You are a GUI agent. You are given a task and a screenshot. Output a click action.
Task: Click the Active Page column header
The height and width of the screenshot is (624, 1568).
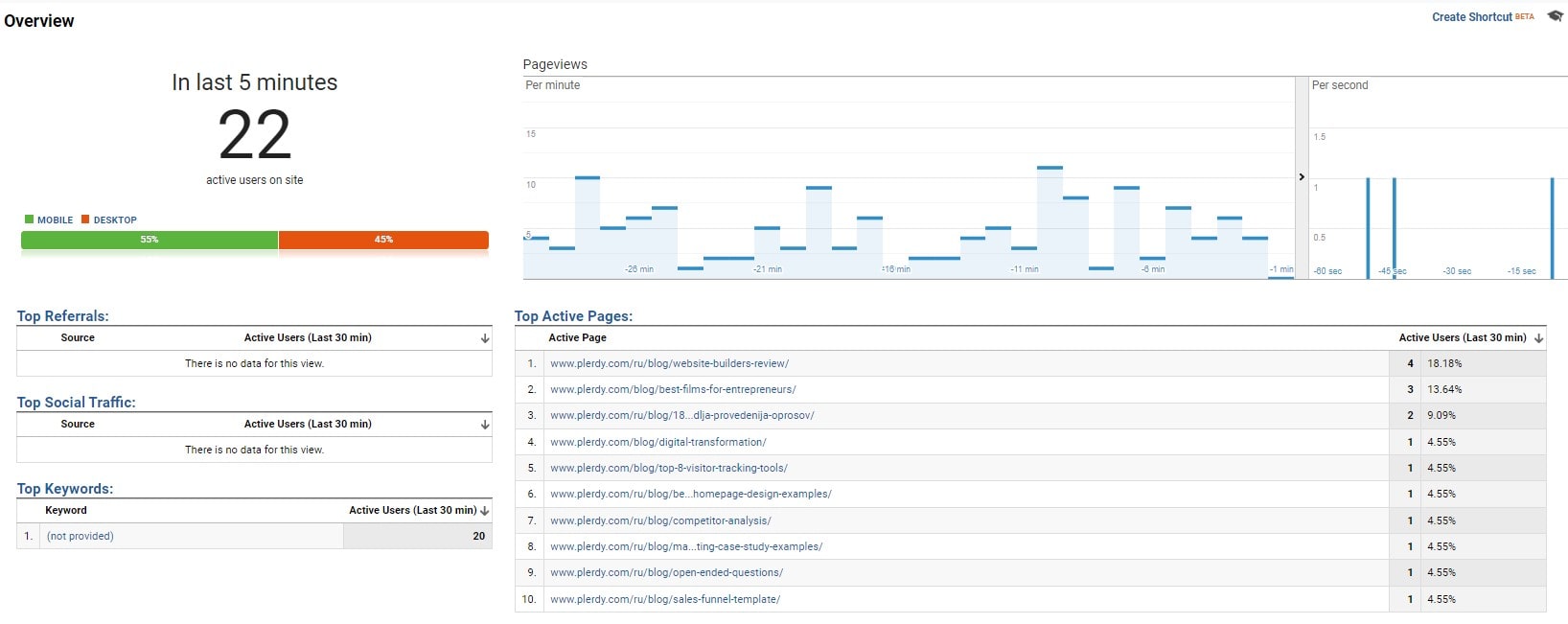pyautogui.click(x=577, y=338)
